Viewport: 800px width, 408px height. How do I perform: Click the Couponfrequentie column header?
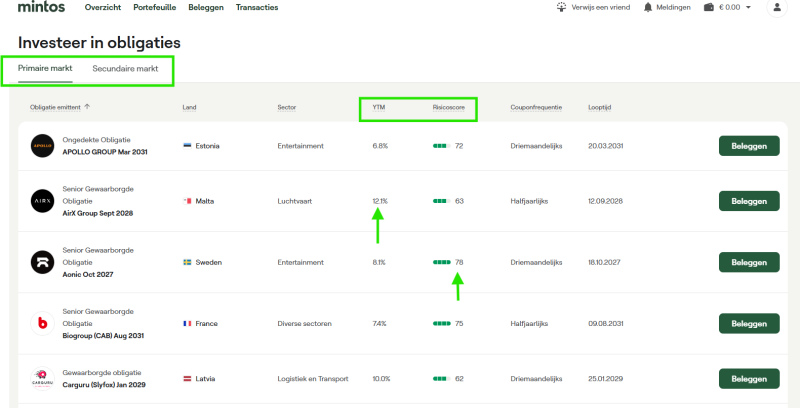click(x=536, y=107)
